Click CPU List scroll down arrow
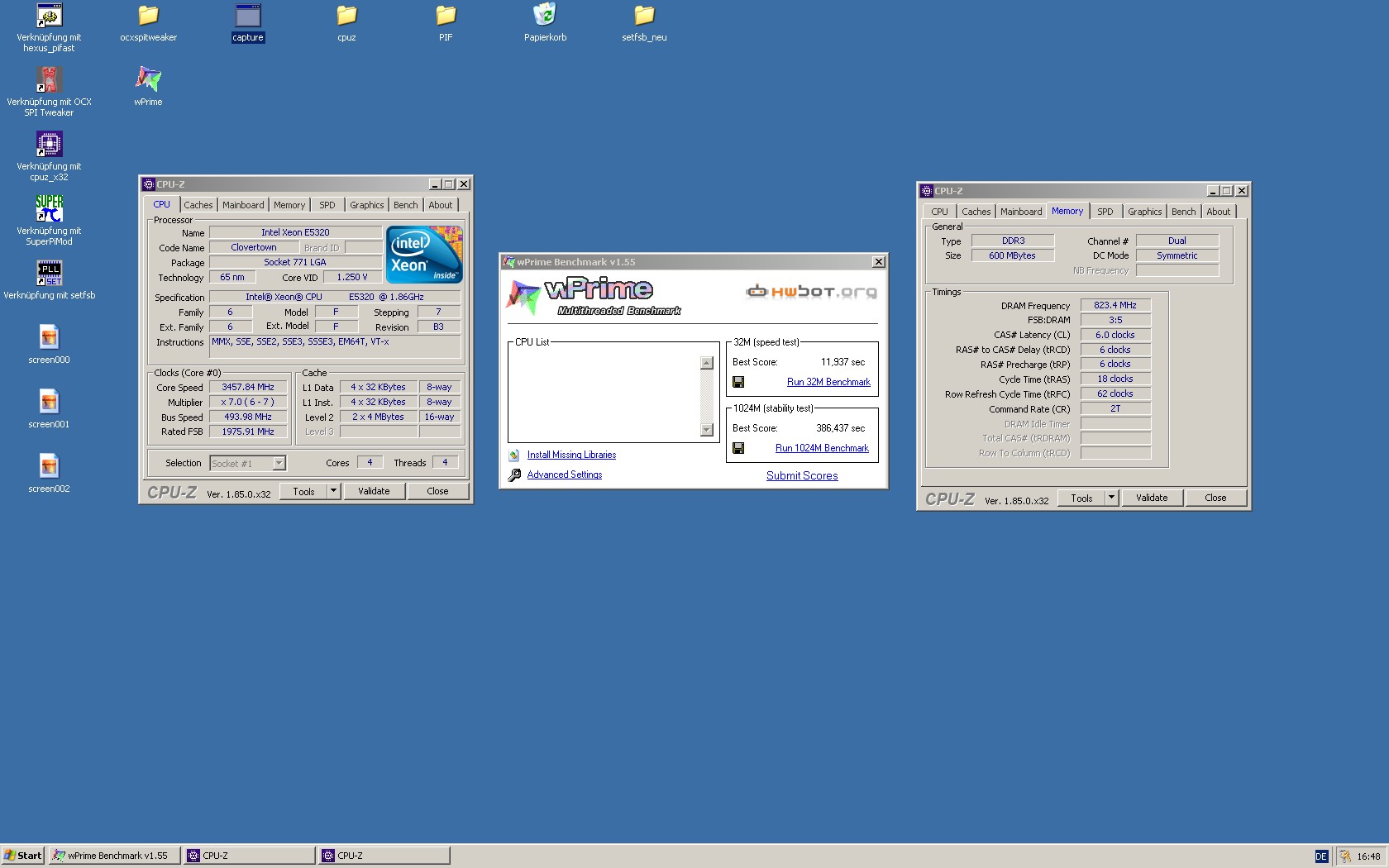Screen dimensions: 1389x868 [706, 429]
